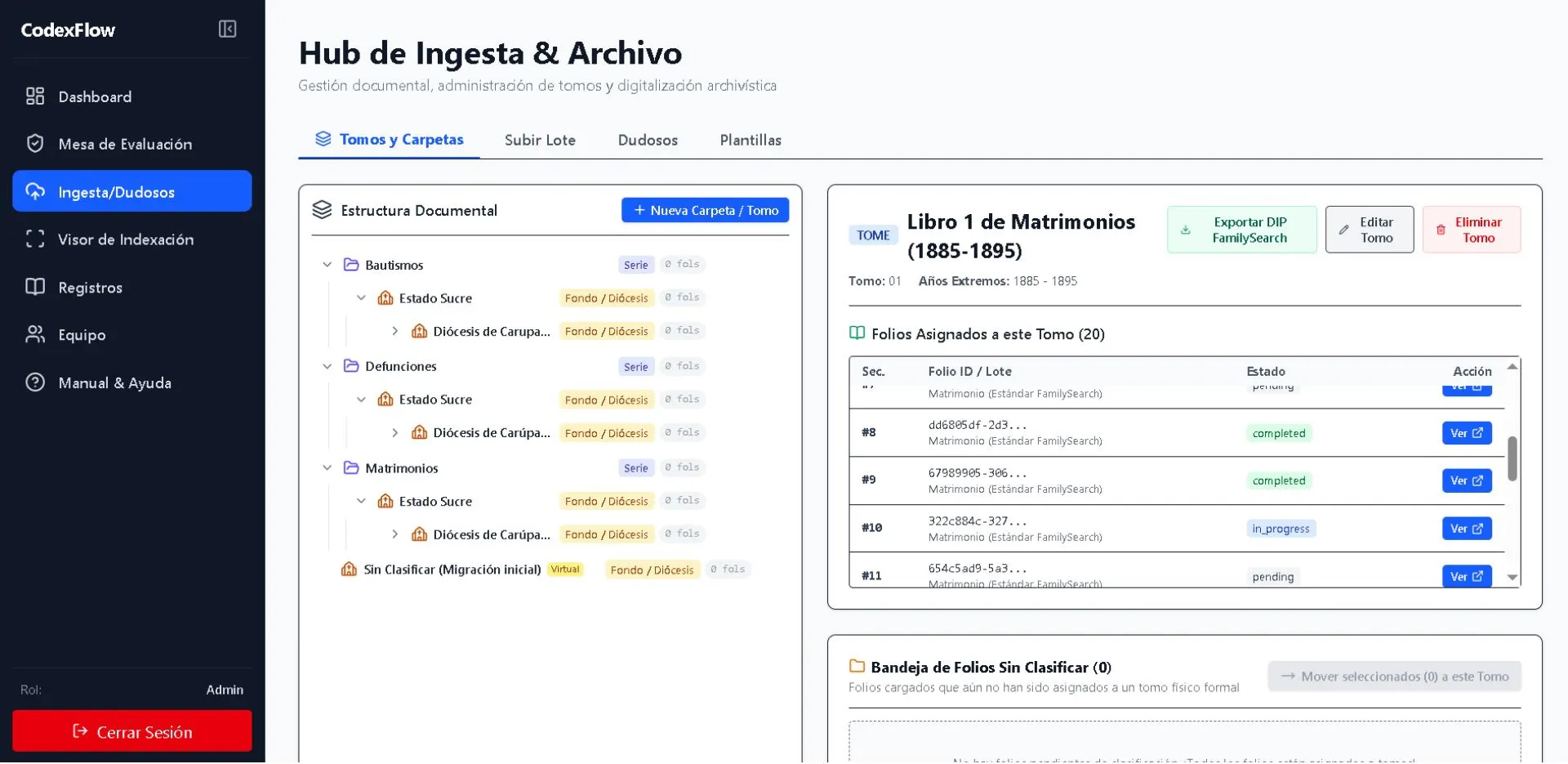Open Dashboard from the sidebar
This screenshot has height=764, width=1568.
(131, 96)
